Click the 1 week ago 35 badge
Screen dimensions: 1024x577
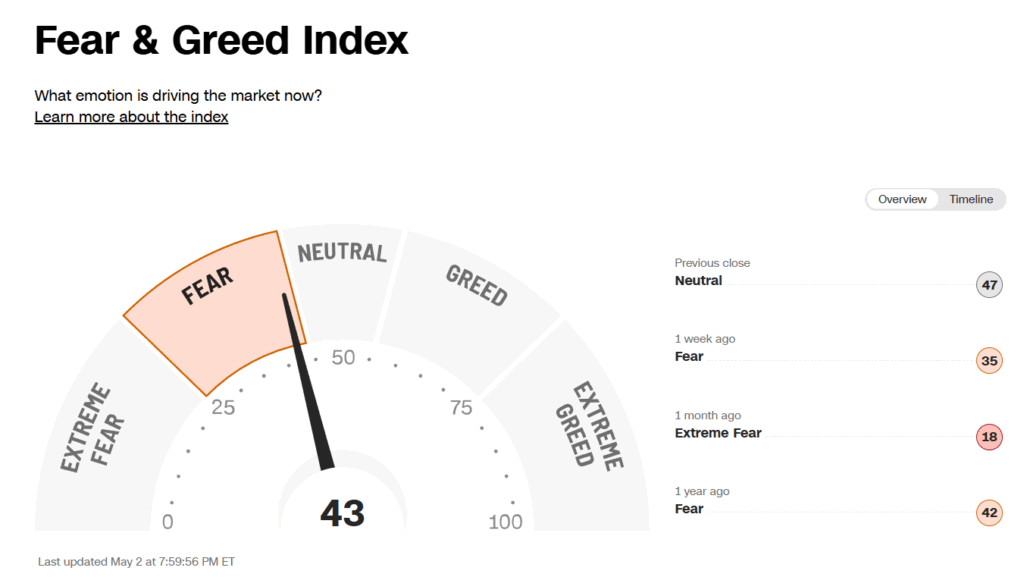(x=989, y=360)
